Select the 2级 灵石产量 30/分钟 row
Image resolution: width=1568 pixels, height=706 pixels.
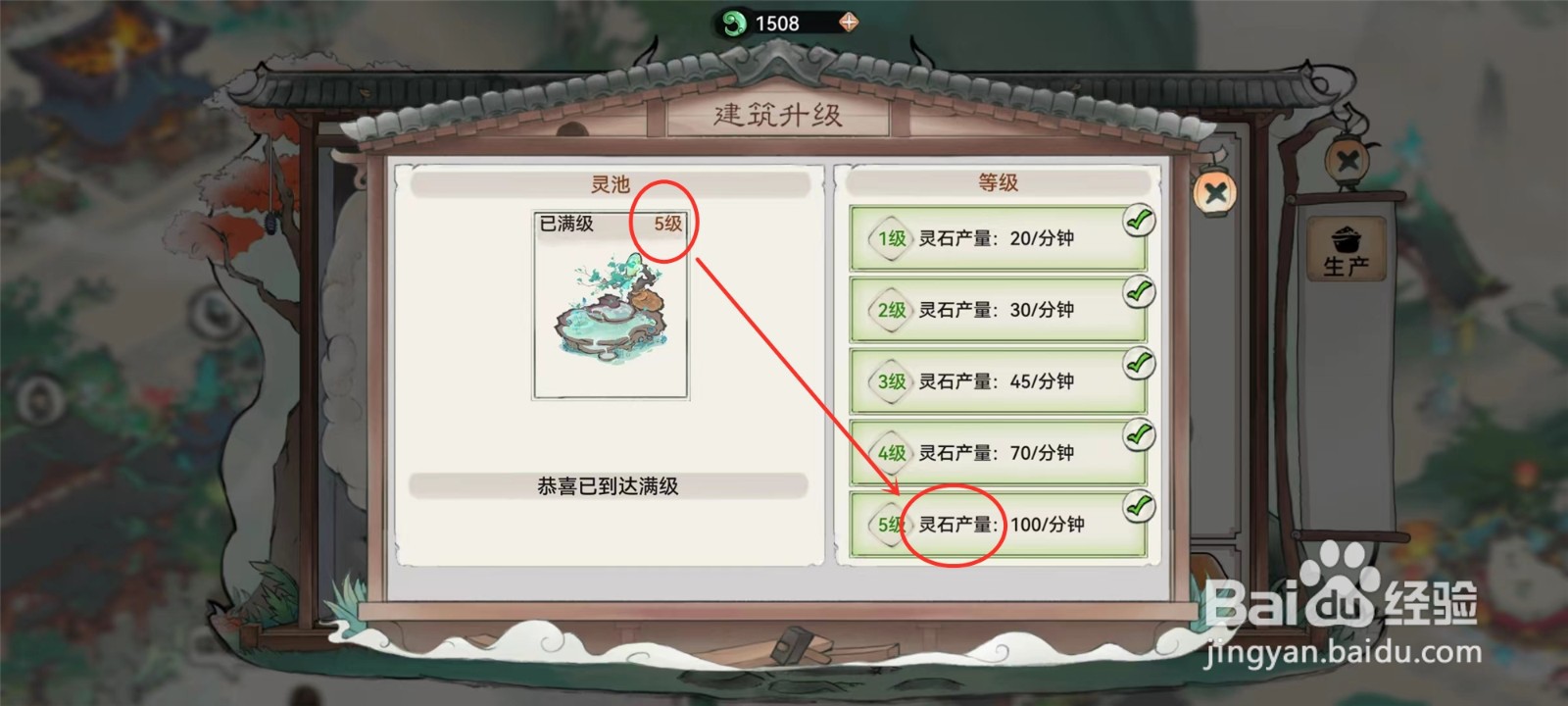pyautogui.click(x=998, y=310)
